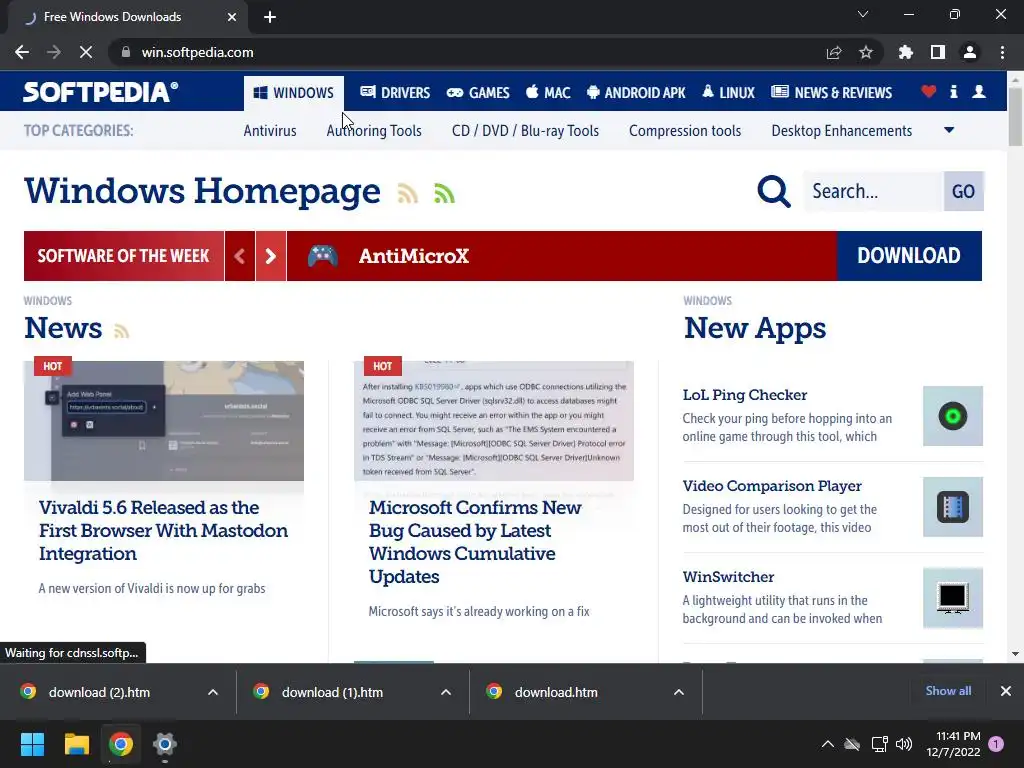This screenshot has width=1024, height=768.
Task: Open the volume control in system tray
Action: (x=904, y=744)
